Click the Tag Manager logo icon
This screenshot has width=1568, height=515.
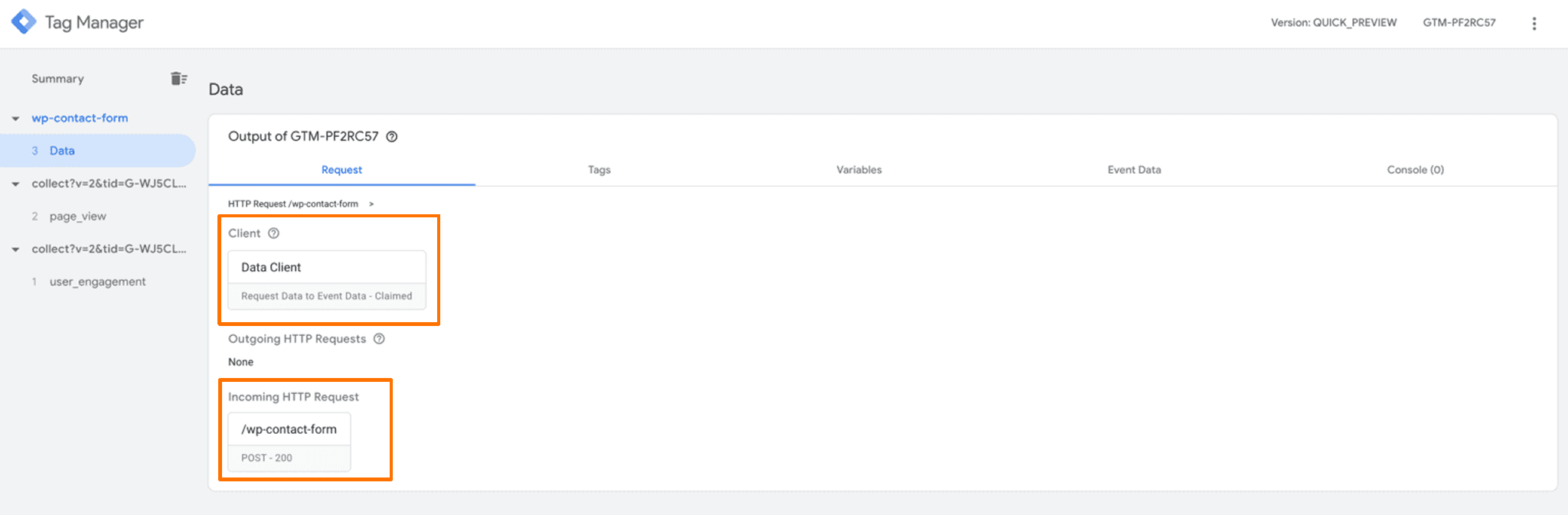click(24, 22)
